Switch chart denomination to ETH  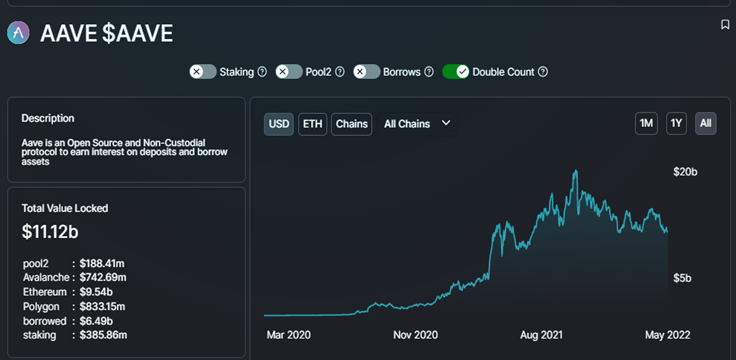tap(313, 124)
